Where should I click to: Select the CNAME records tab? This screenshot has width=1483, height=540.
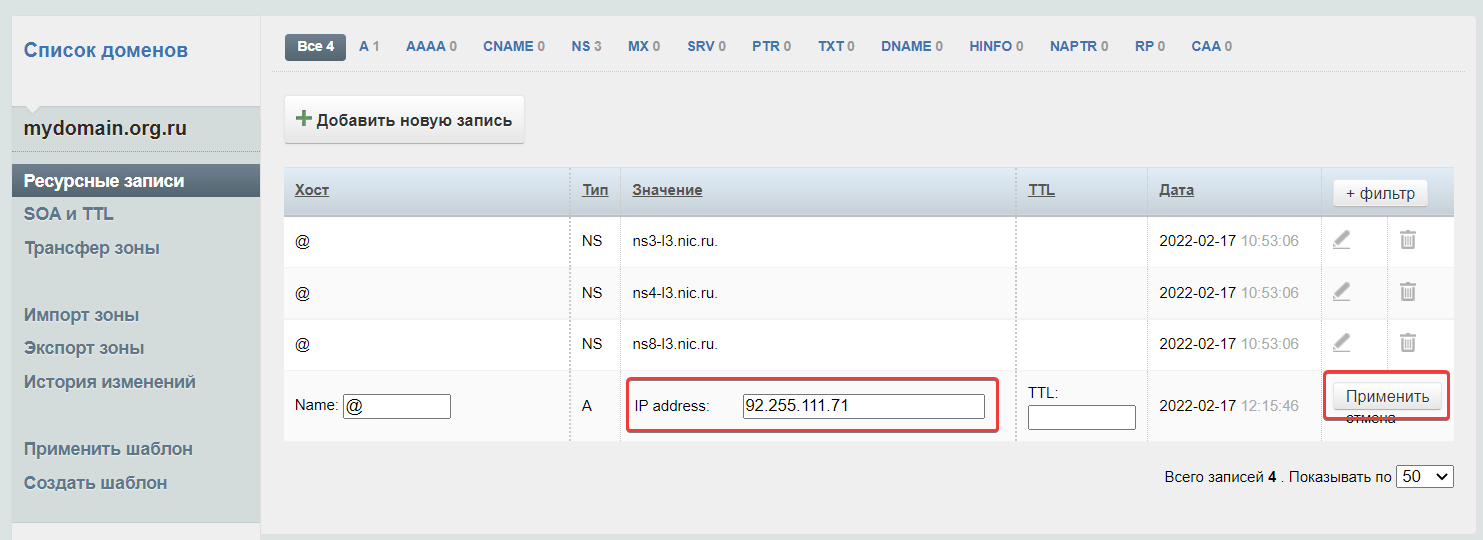[513, 46]
